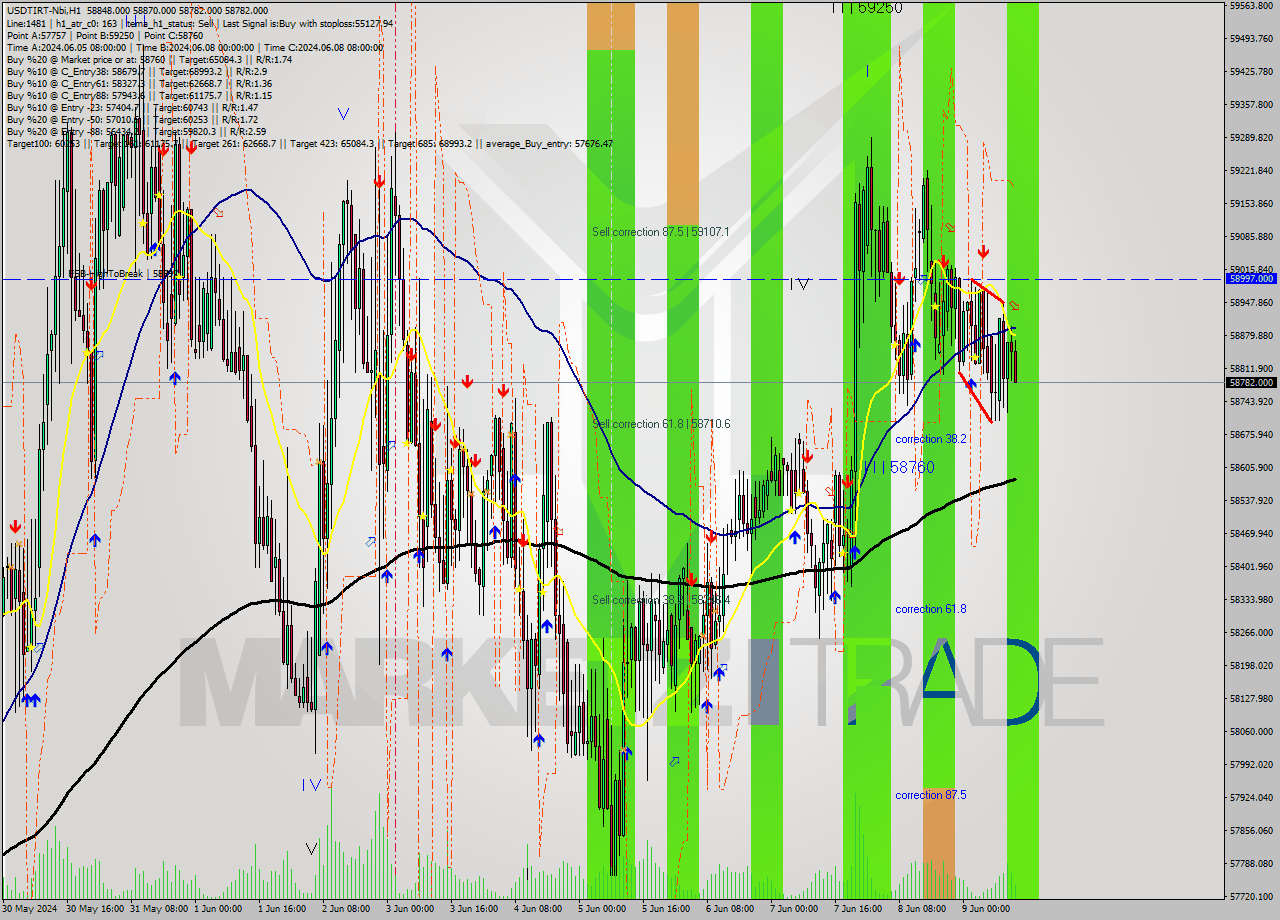Click price axis value 59493.760
Viewport: 1280px width, 920px height.
tap(1251, 38)
